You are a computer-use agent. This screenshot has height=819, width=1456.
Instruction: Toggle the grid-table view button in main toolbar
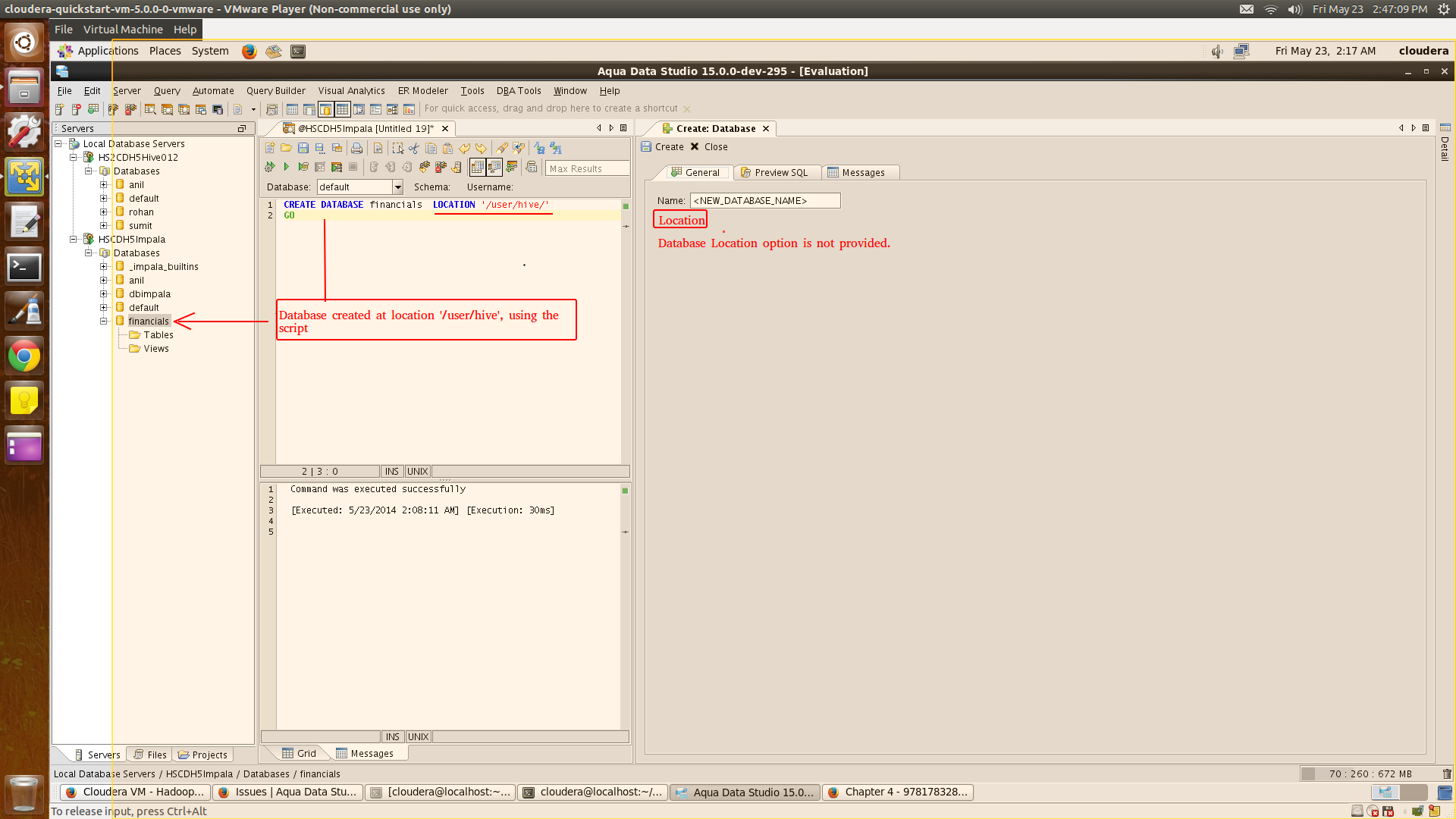pos(343,109)
